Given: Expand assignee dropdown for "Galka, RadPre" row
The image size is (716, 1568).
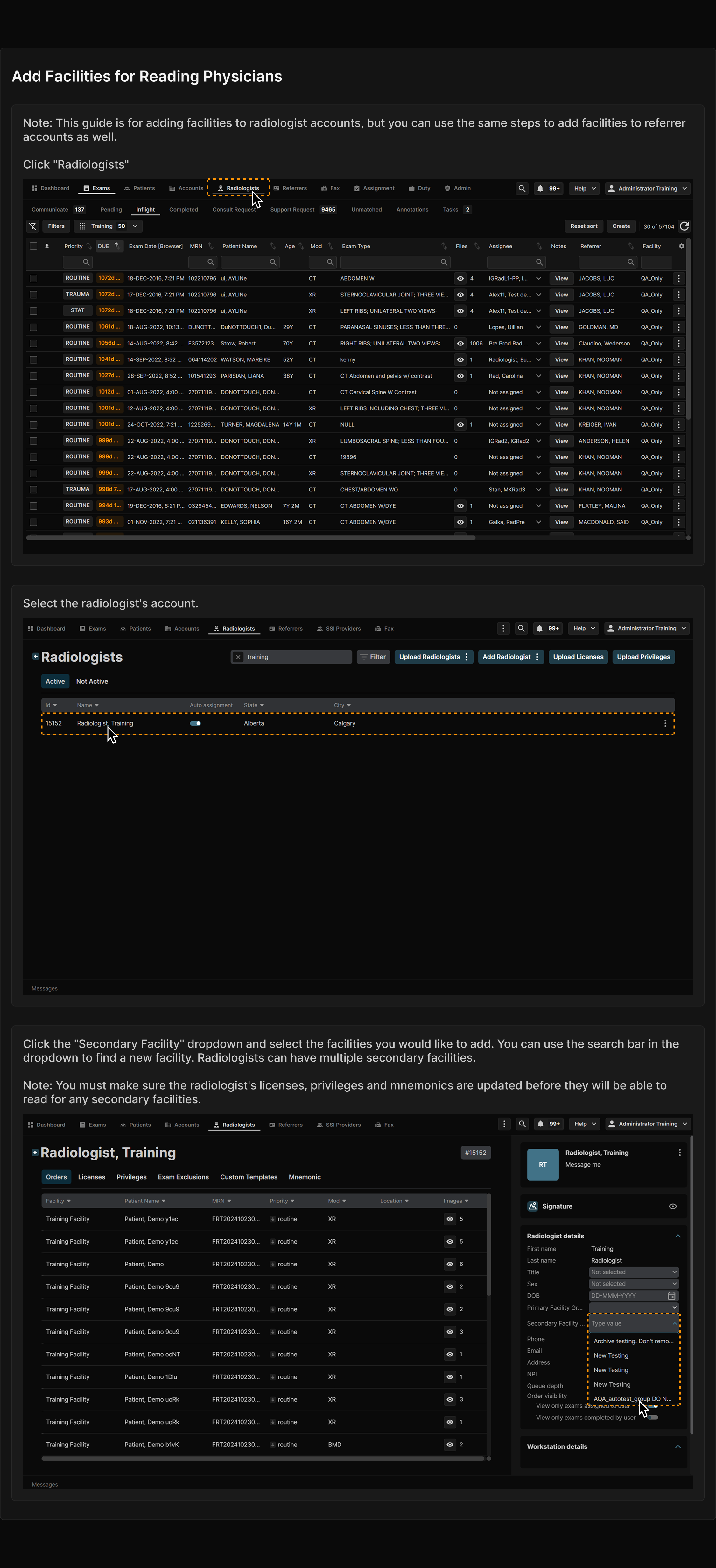Looking at the screenshot, I should 538,522.
